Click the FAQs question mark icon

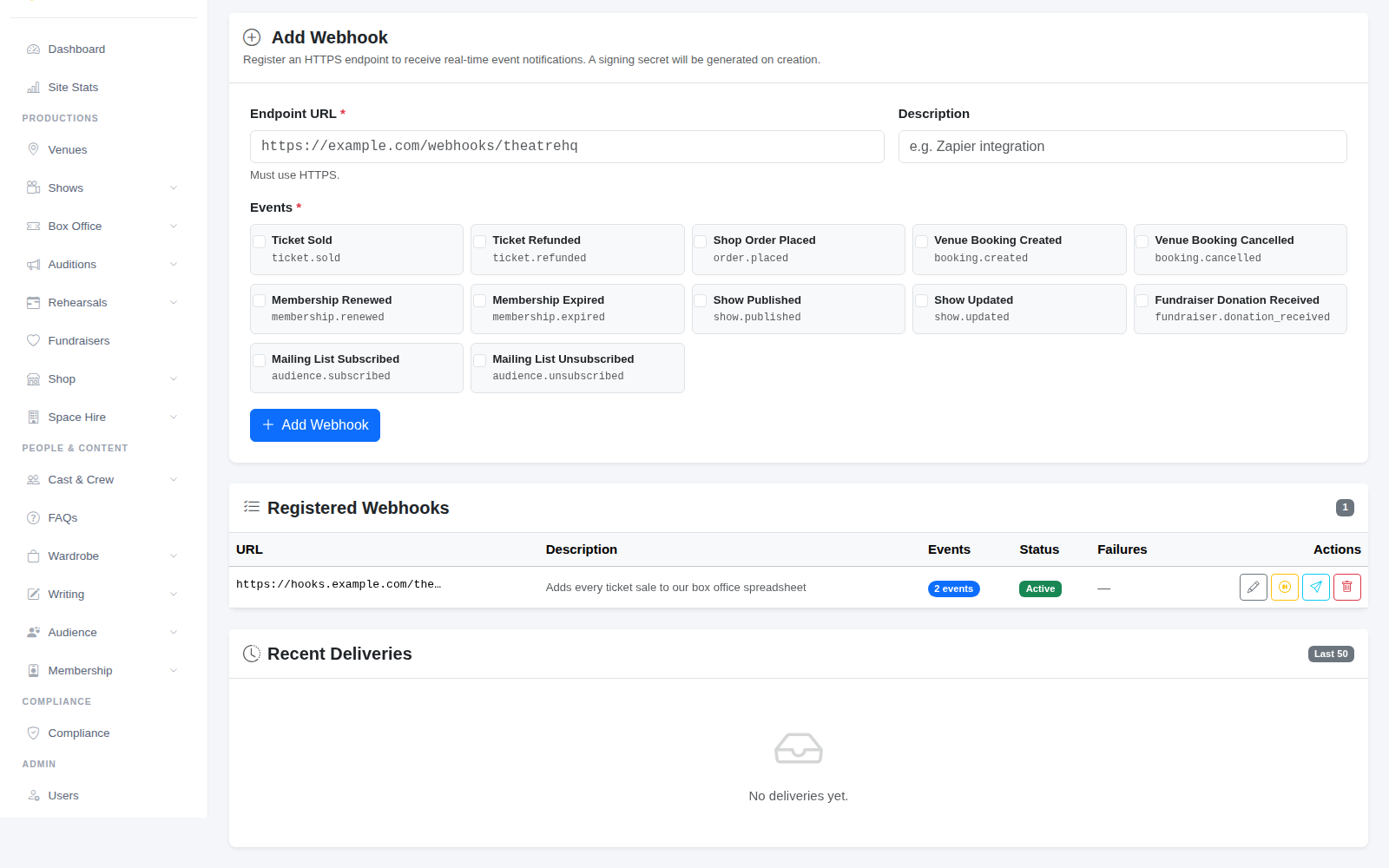[33, 518]
